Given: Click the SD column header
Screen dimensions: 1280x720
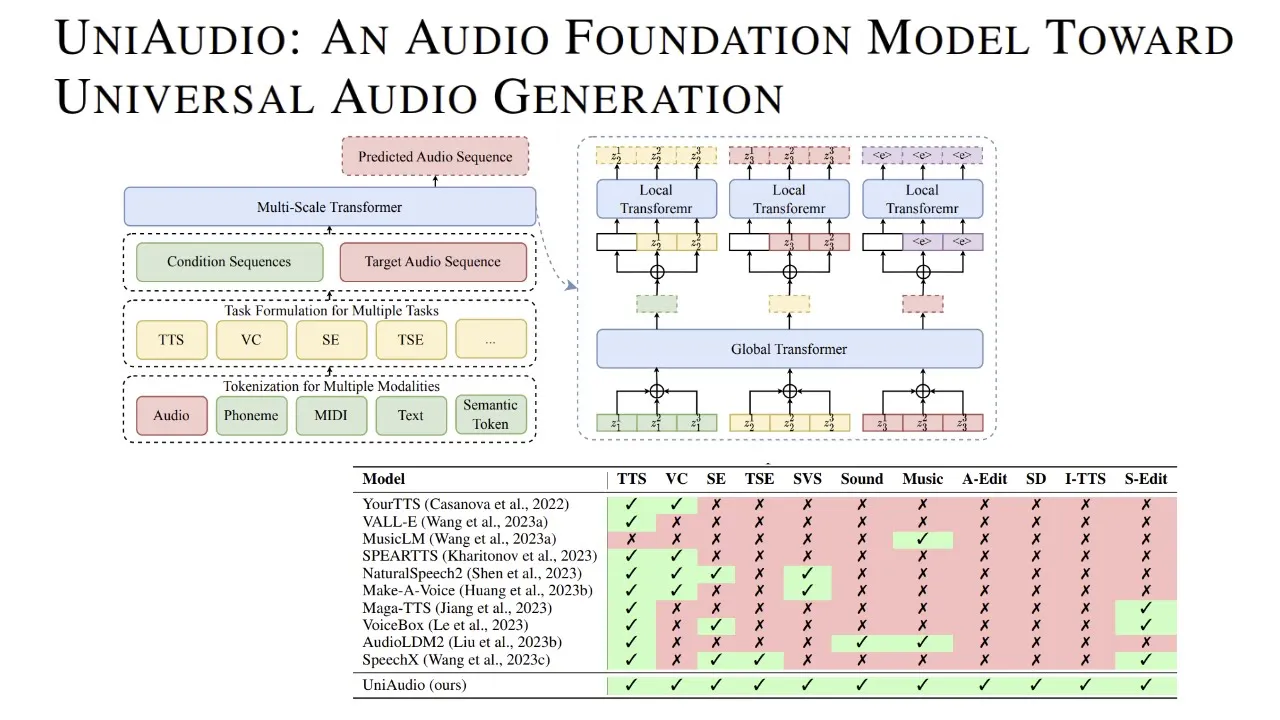Looking at the screenshot, I should [x=1036, y=479].
